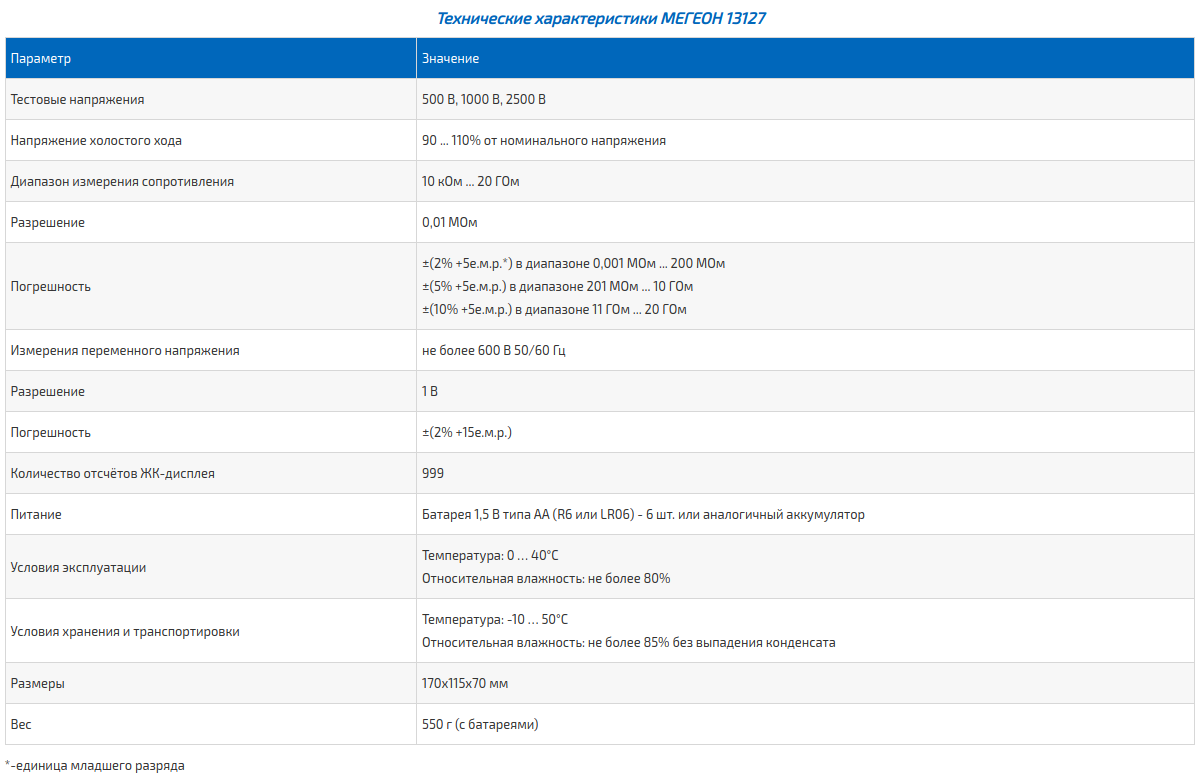Click 'Диапазон измерения сопротивления' cell

[x=210, y=181]
